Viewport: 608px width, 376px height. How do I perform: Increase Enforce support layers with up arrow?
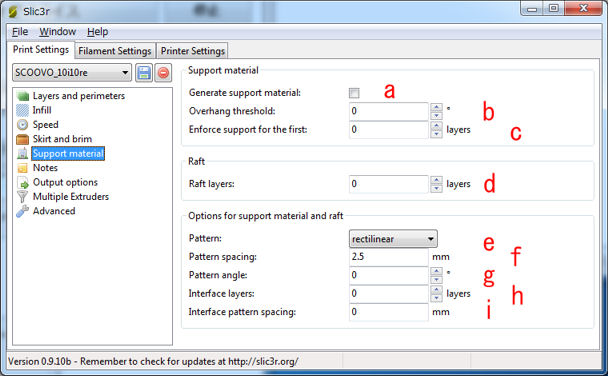[436, 126]
